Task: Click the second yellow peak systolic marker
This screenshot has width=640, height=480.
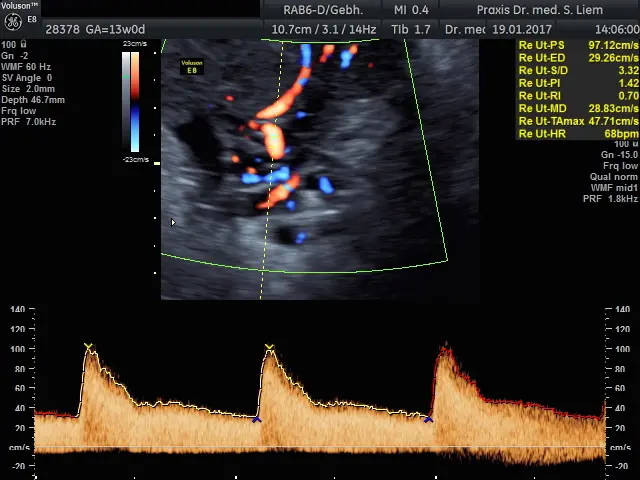Action: click(269, 348)
